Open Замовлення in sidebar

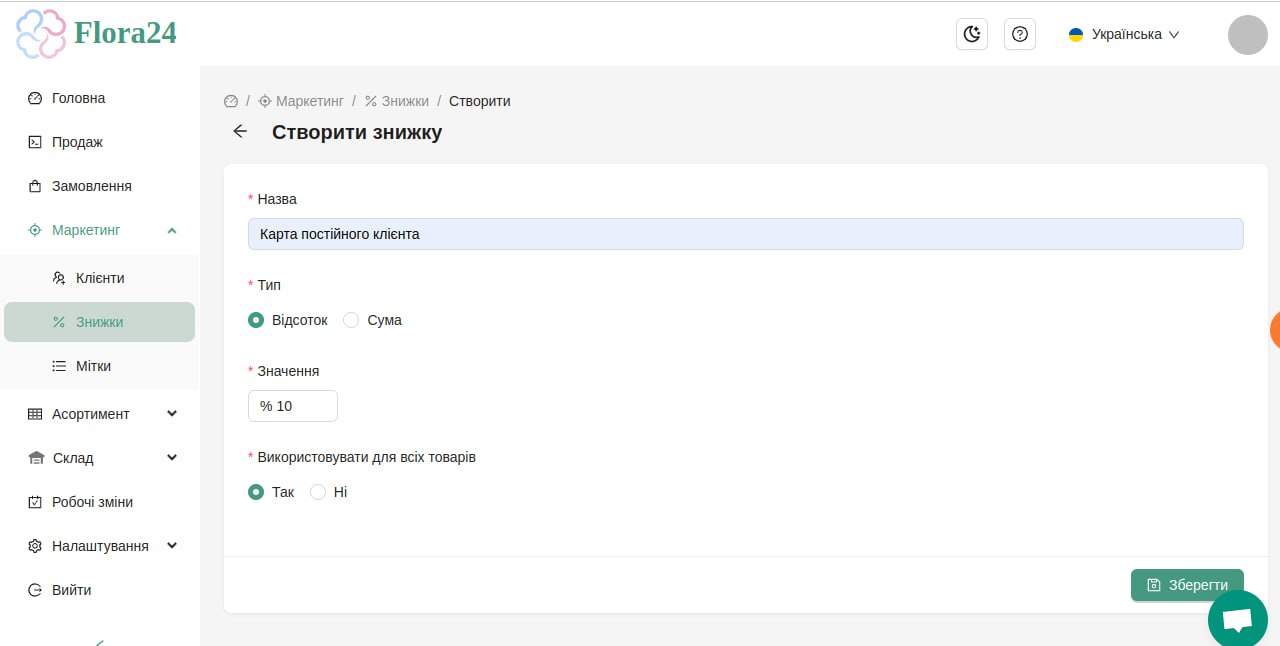tap(100, 186)
